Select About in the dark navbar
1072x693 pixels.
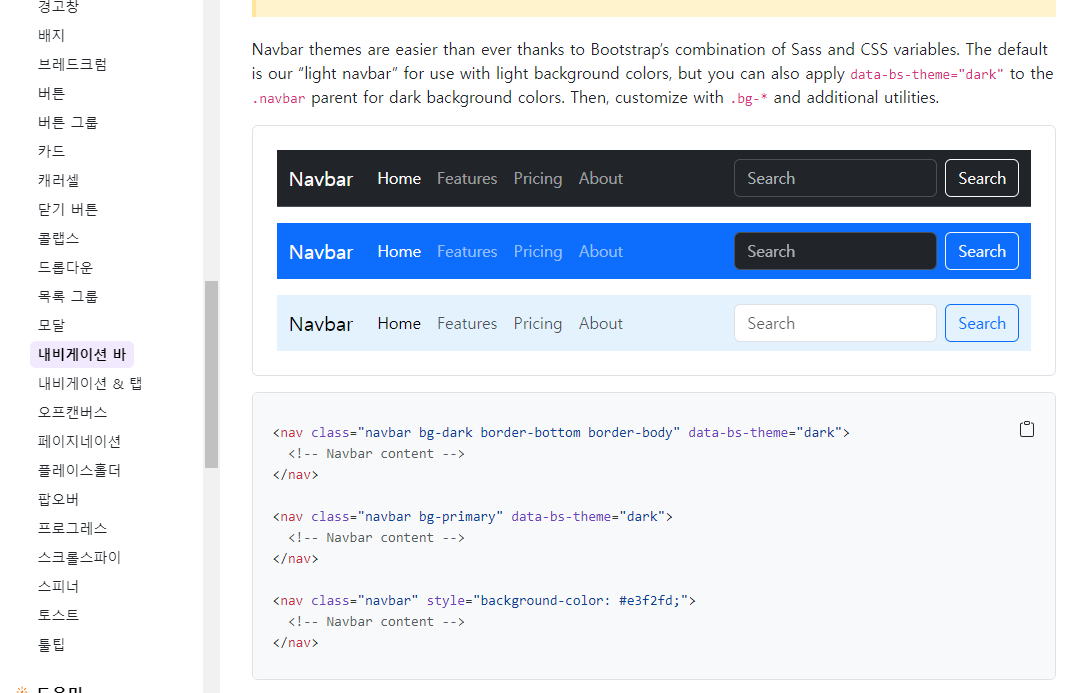tap(601, 178)
